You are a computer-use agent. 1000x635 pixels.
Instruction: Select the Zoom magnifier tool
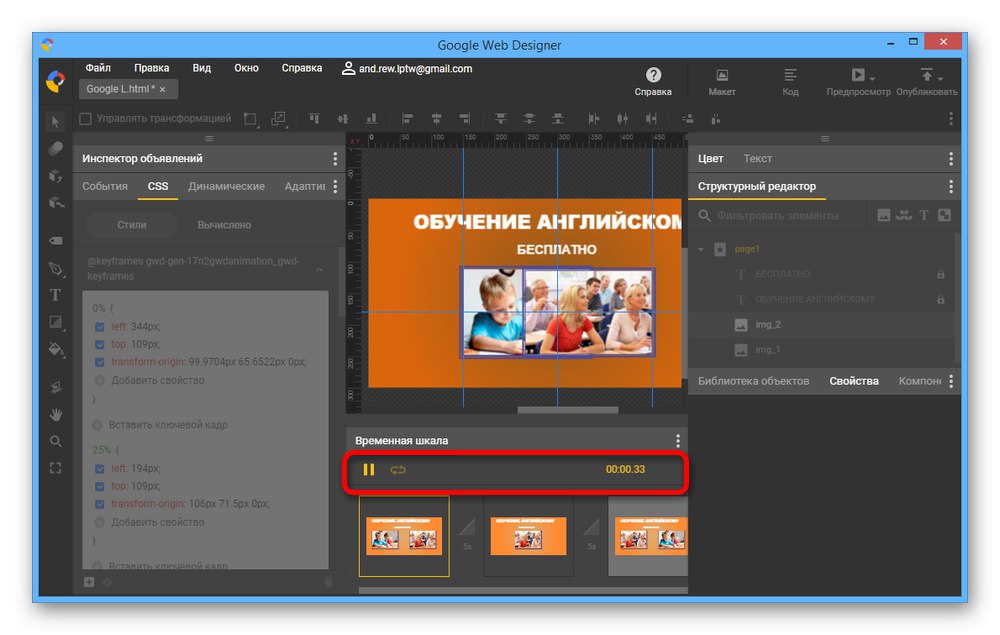(55, 441)
